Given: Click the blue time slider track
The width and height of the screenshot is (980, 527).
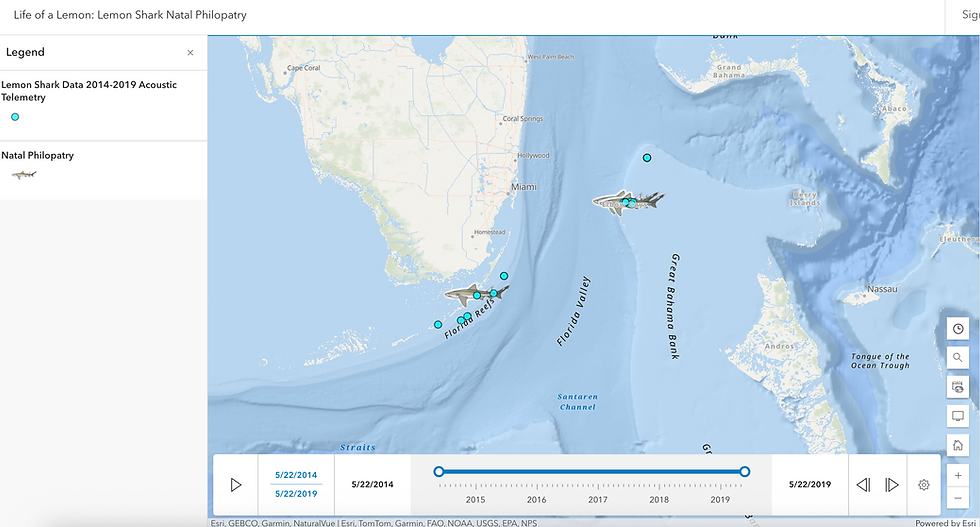Looking at the screenshot, I should pyautogui.click(x=591, y=471).
